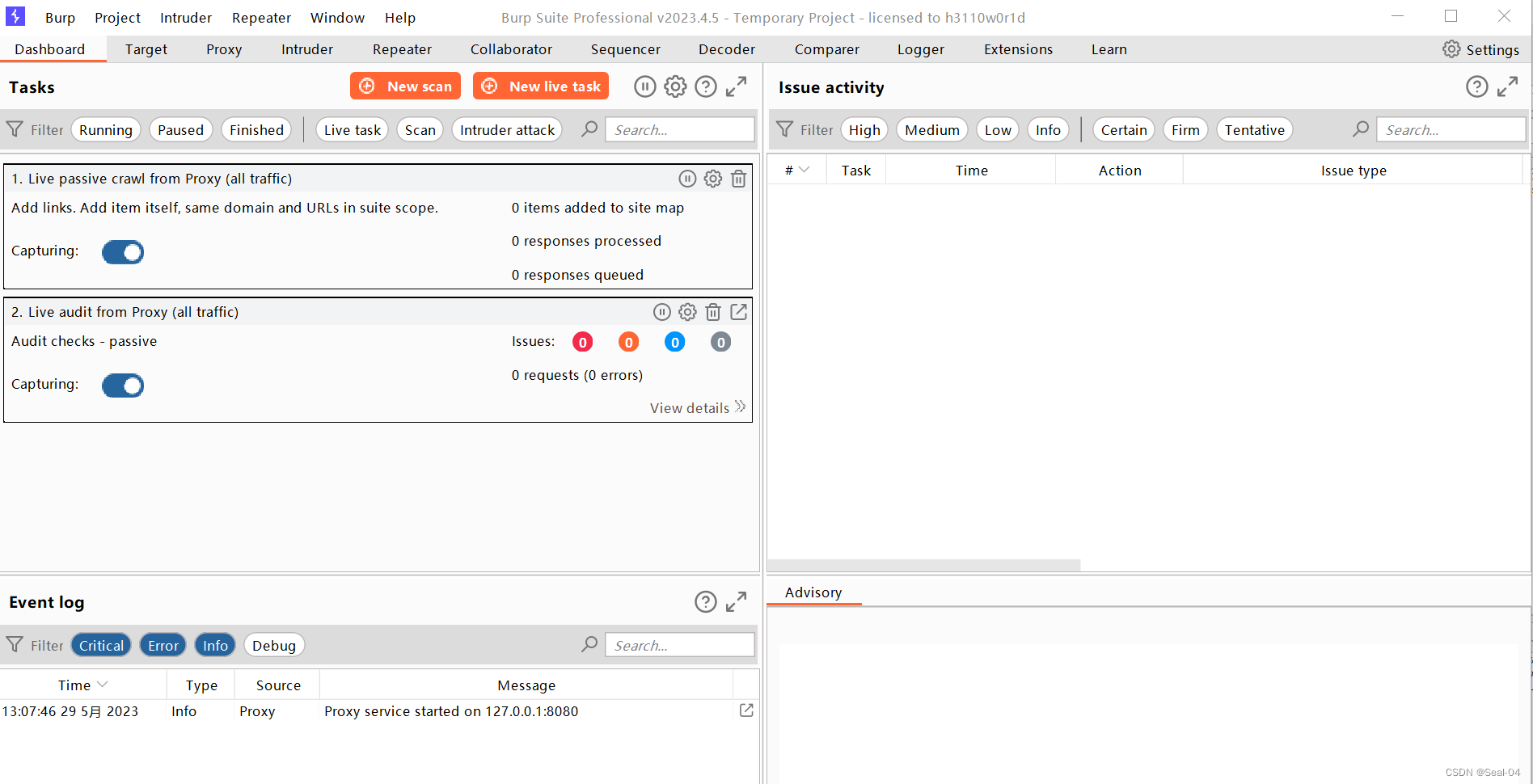Expand the Tasks panel to full size
This screenshot has width=1533, height=784.
tap(736, 86)
